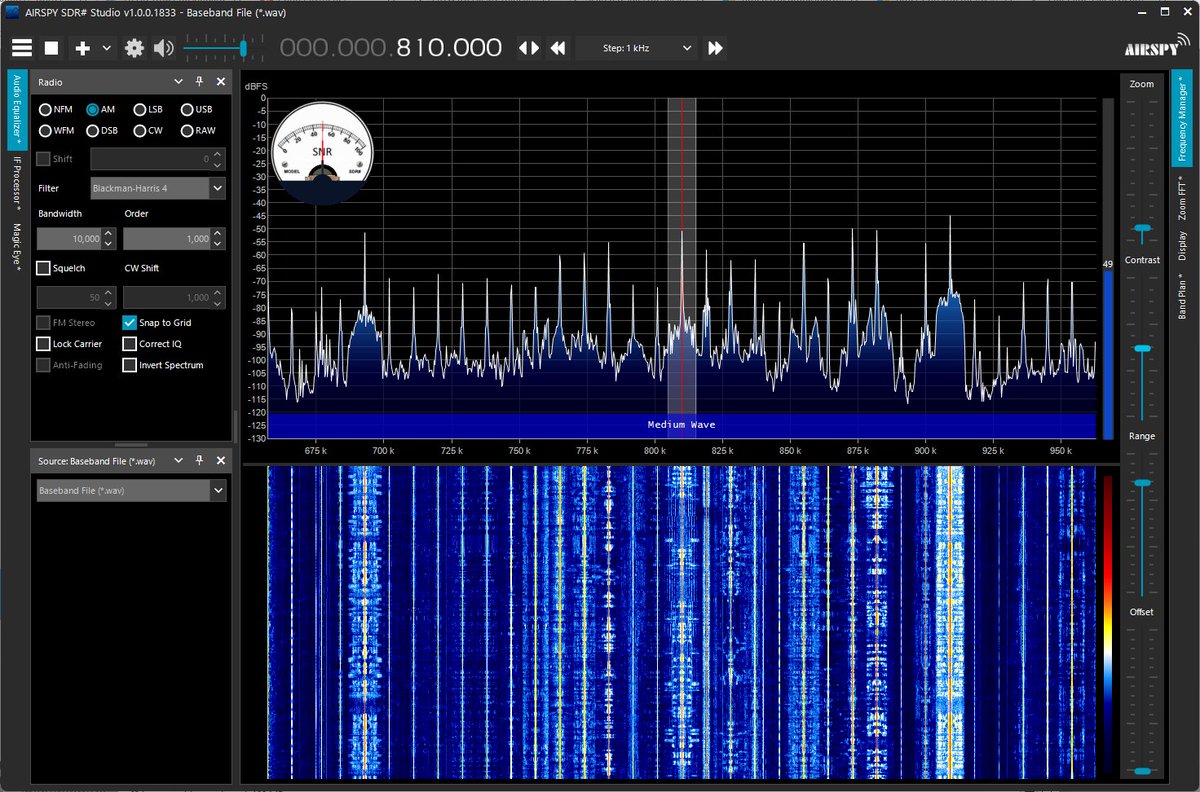1200x792 pixels.
Task: Open the Audio Equalizer sidebar panel
Action: [14, 105]
